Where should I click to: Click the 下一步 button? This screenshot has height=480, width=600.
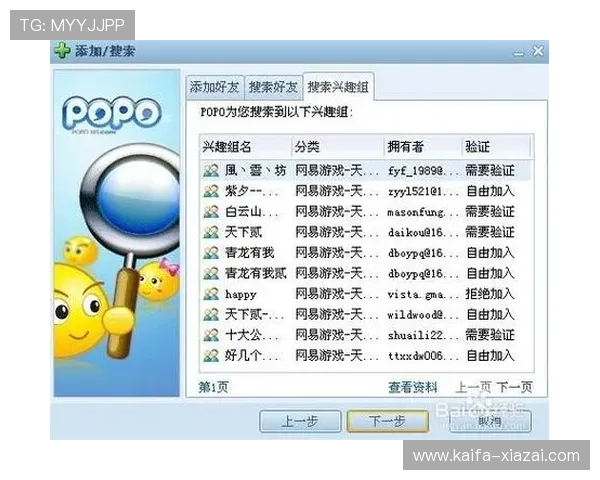387,421
